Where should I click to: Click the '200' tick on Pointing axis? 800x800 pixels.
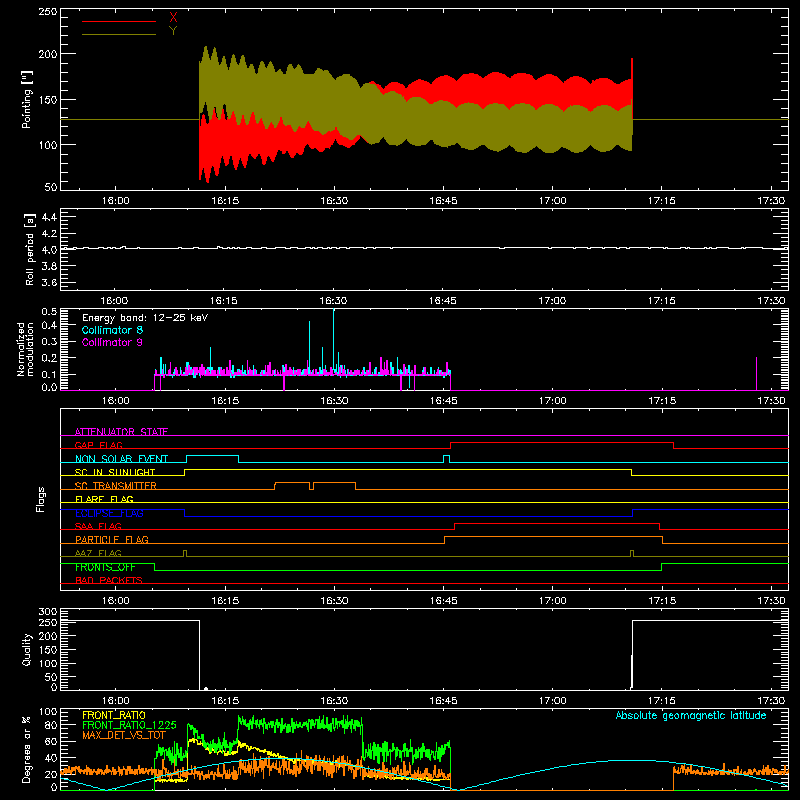(48, 54)
